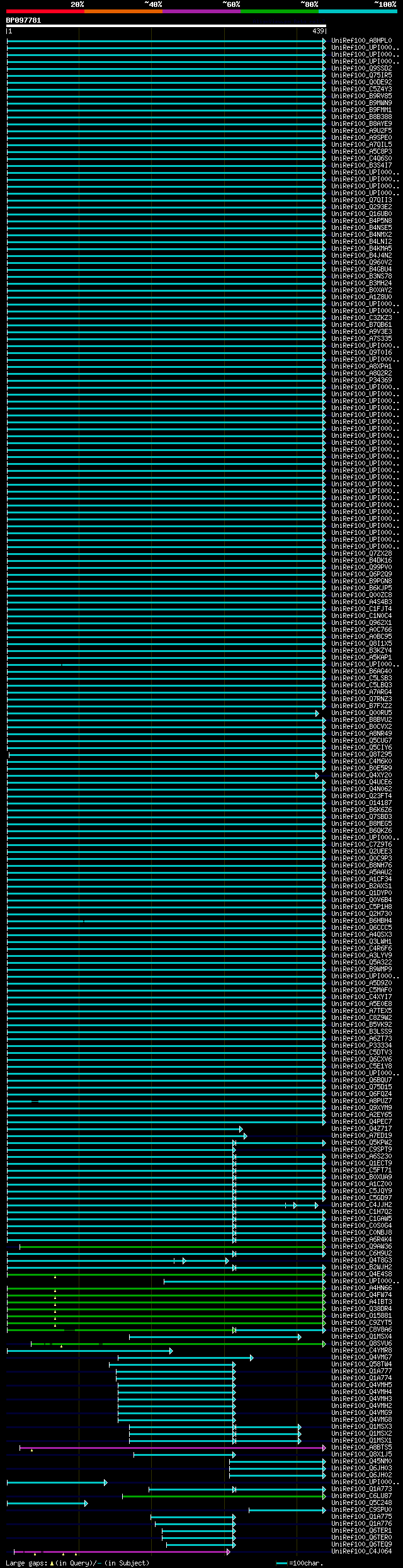Select UniRef100_Q960V2 entry

[x=361, y=263]
